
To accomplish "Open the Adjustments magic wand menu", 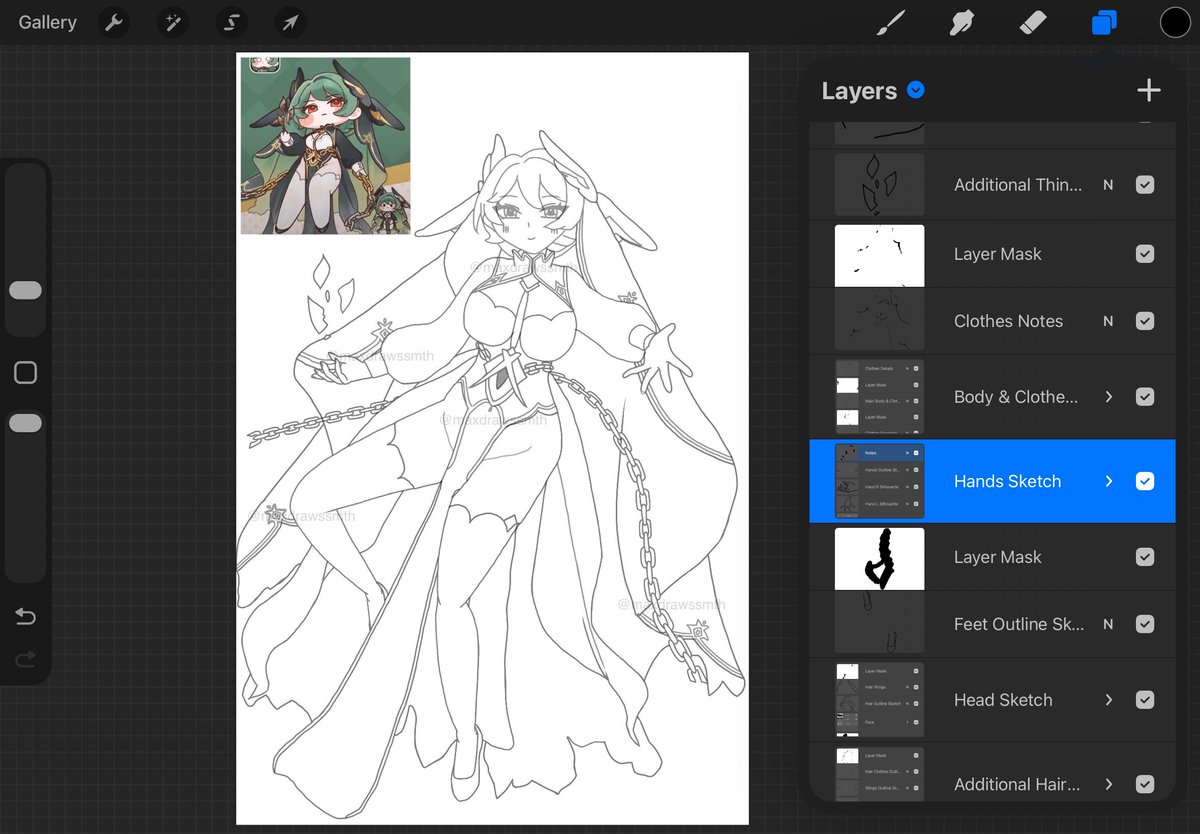I will coord(172,22).
